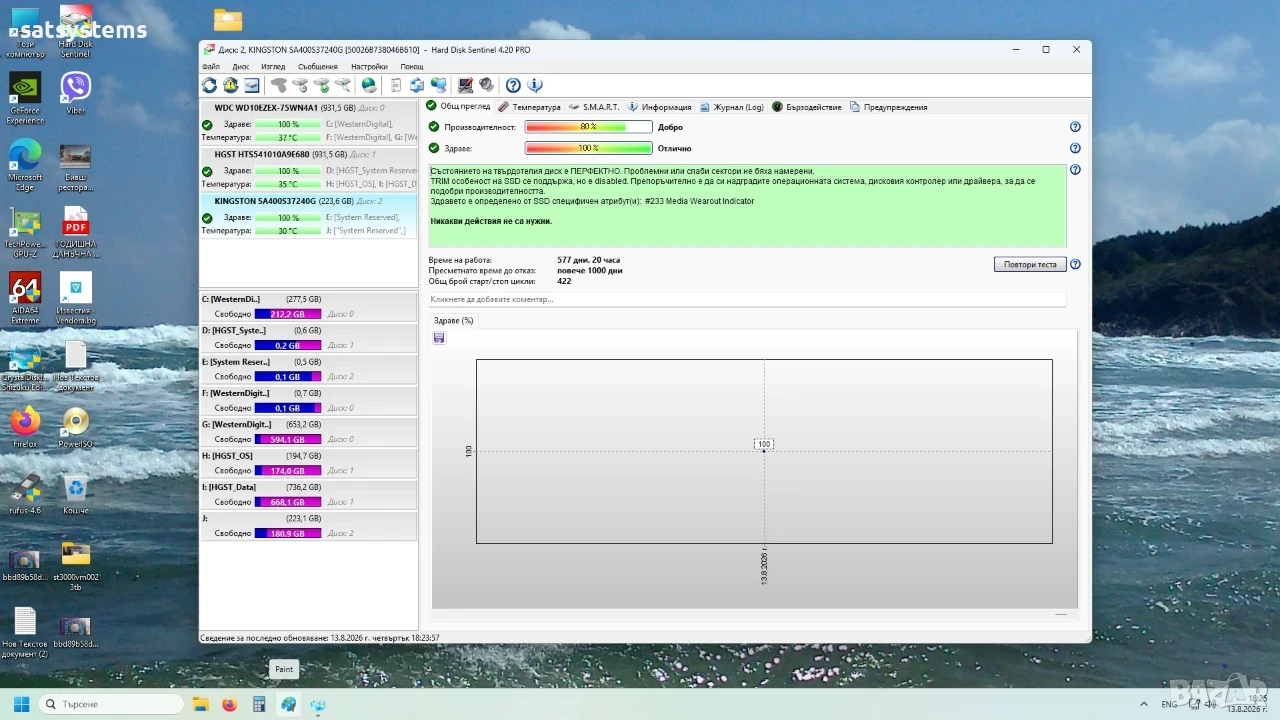Open Viber desktop shortcut
Image resolution: width=1280 pixels, height=720 pixels.
click(x=75, y=93)
